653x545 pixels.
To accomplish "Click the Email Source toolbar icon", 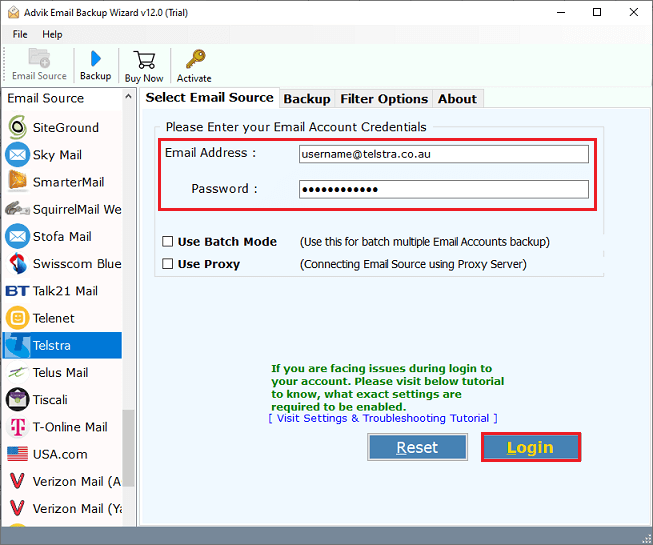I will pos(39,58).
